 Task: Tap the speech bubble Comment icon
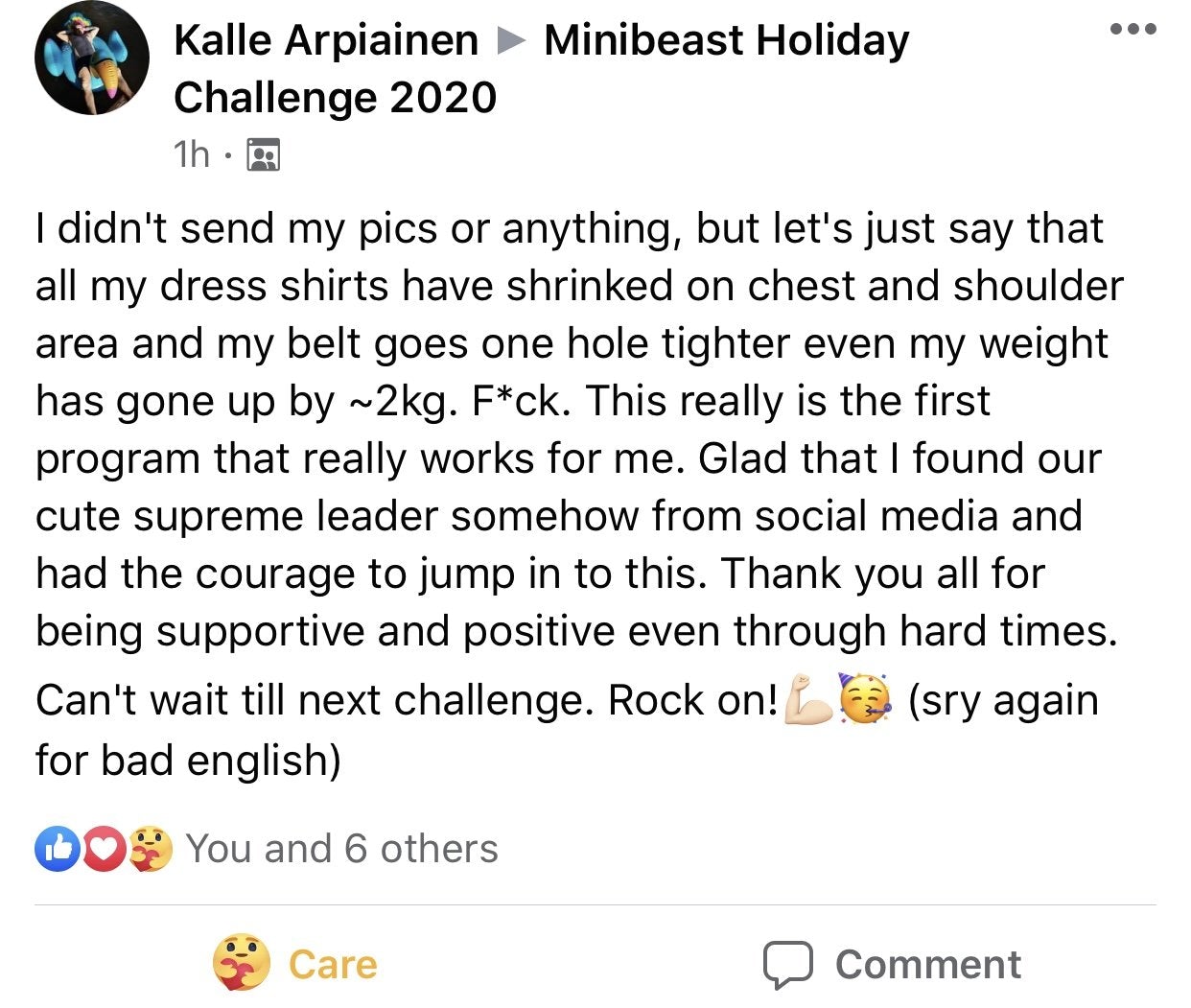tap(787, 964)
